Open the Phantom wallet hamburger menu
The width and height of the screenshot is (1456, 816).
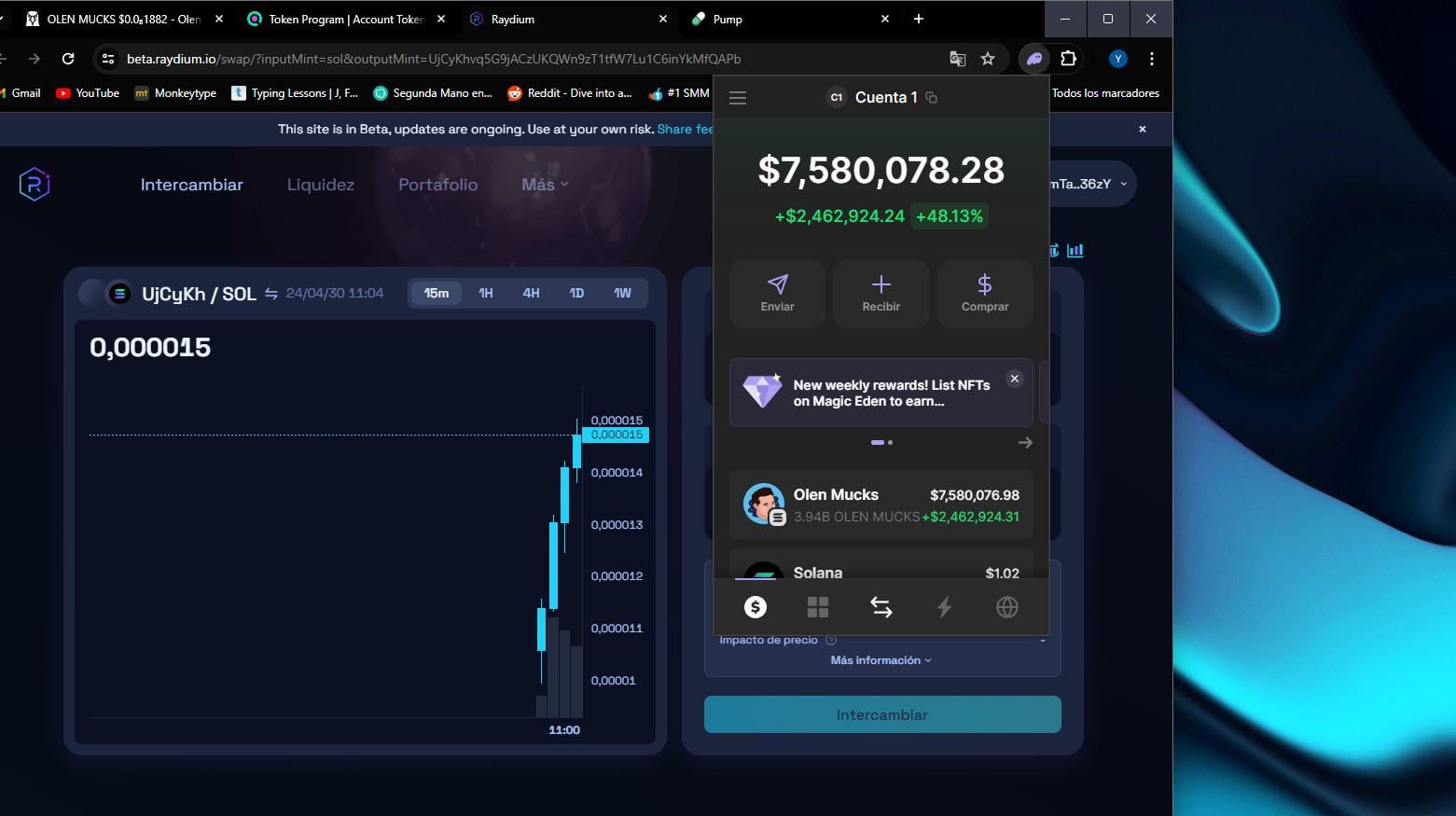738,98
